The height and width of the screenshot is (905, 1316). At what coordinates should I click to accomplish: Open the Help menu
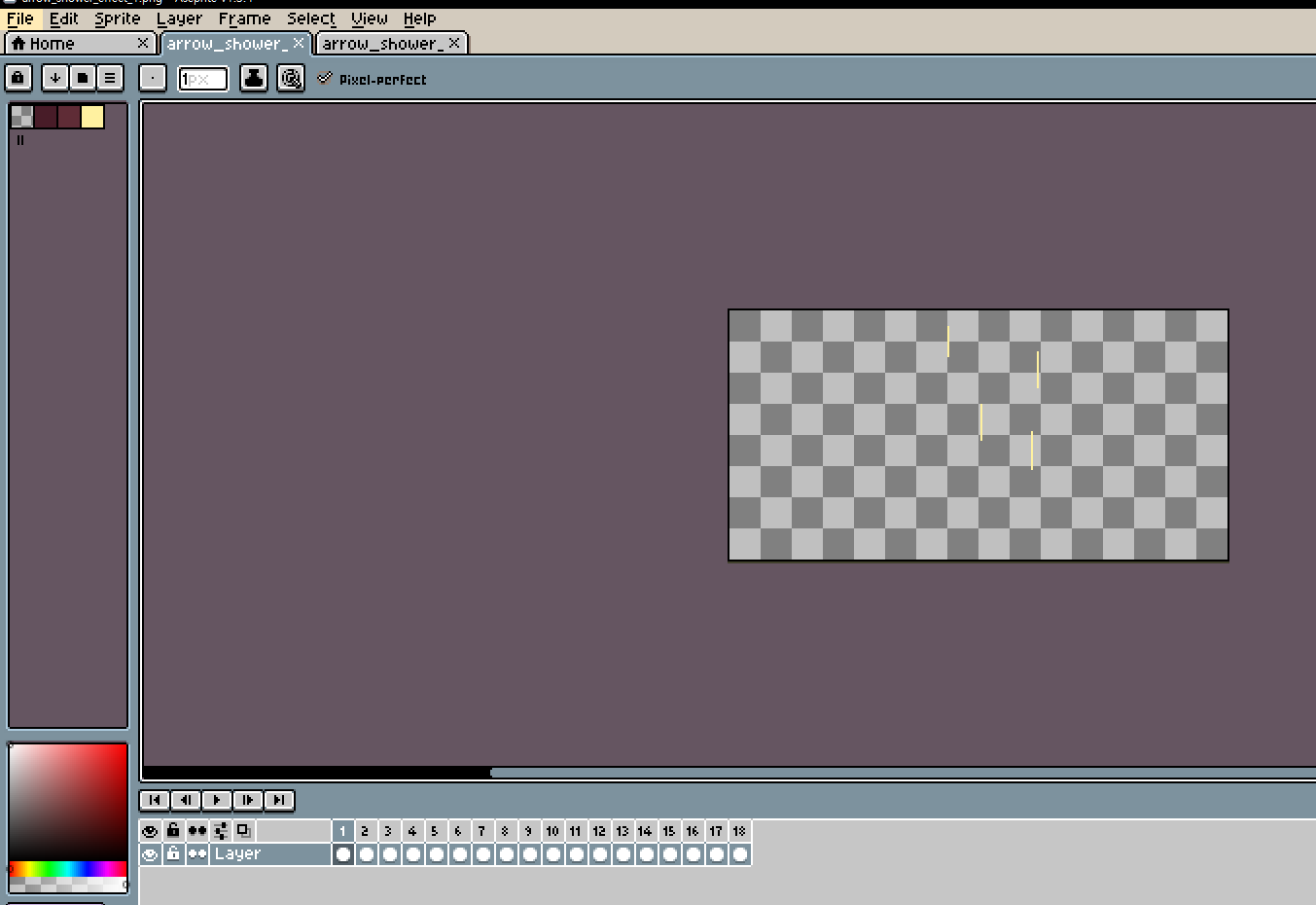(420, 18)
